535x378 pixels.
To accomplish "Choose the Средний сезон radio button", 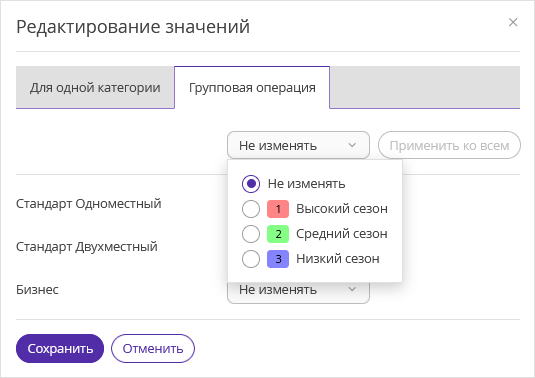I will click(251, 234).
